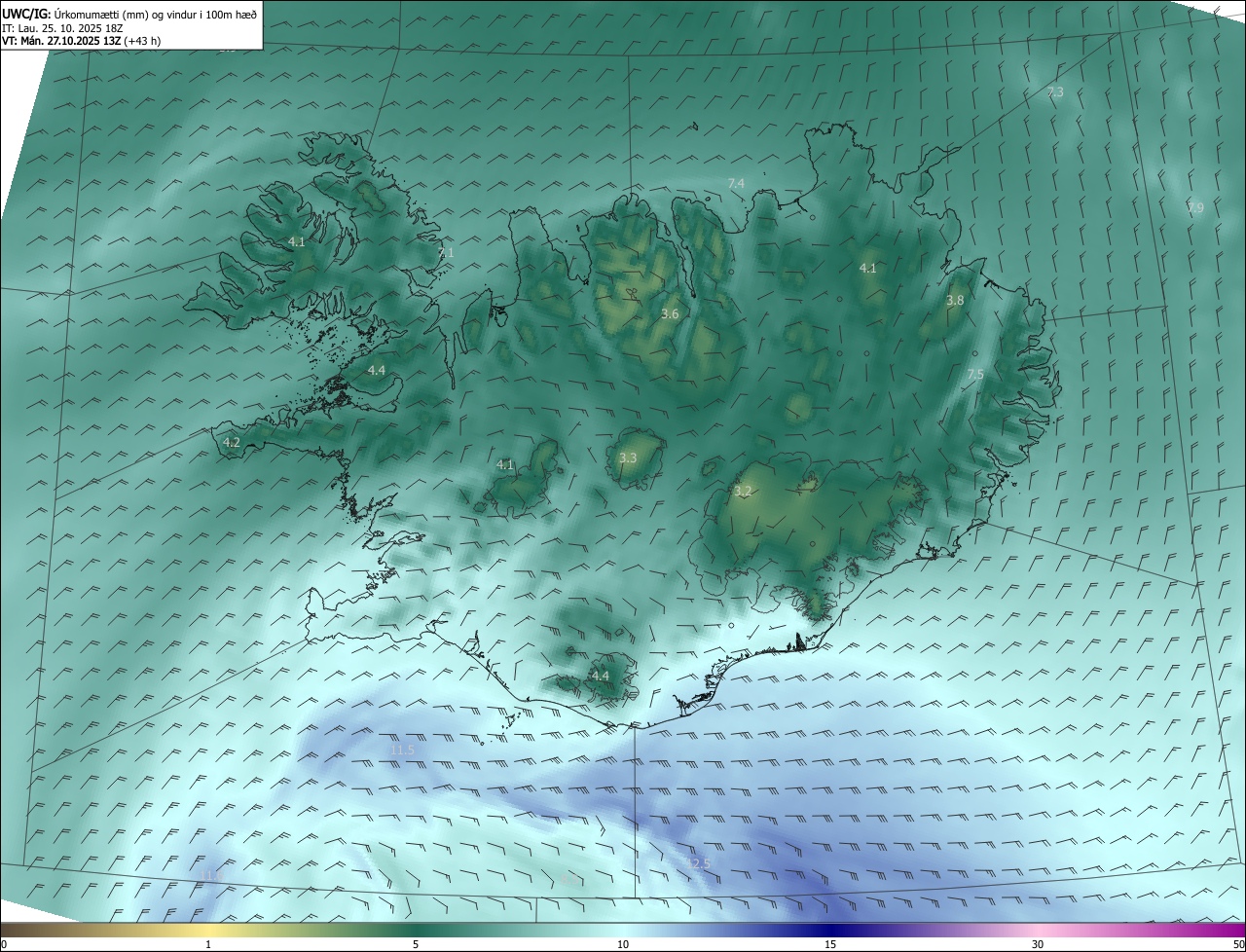Select the 3.3 value on the central glacier
Viewport: 1246px width, 952px height.
click(x=628, y=458)
